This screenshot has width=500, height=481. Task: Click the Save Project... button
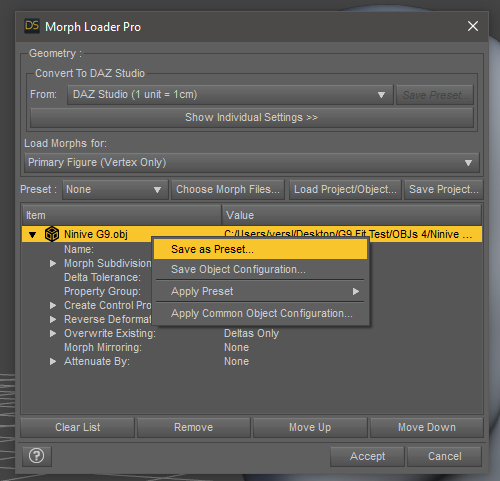pyautogui.click(x=444, y=190)
